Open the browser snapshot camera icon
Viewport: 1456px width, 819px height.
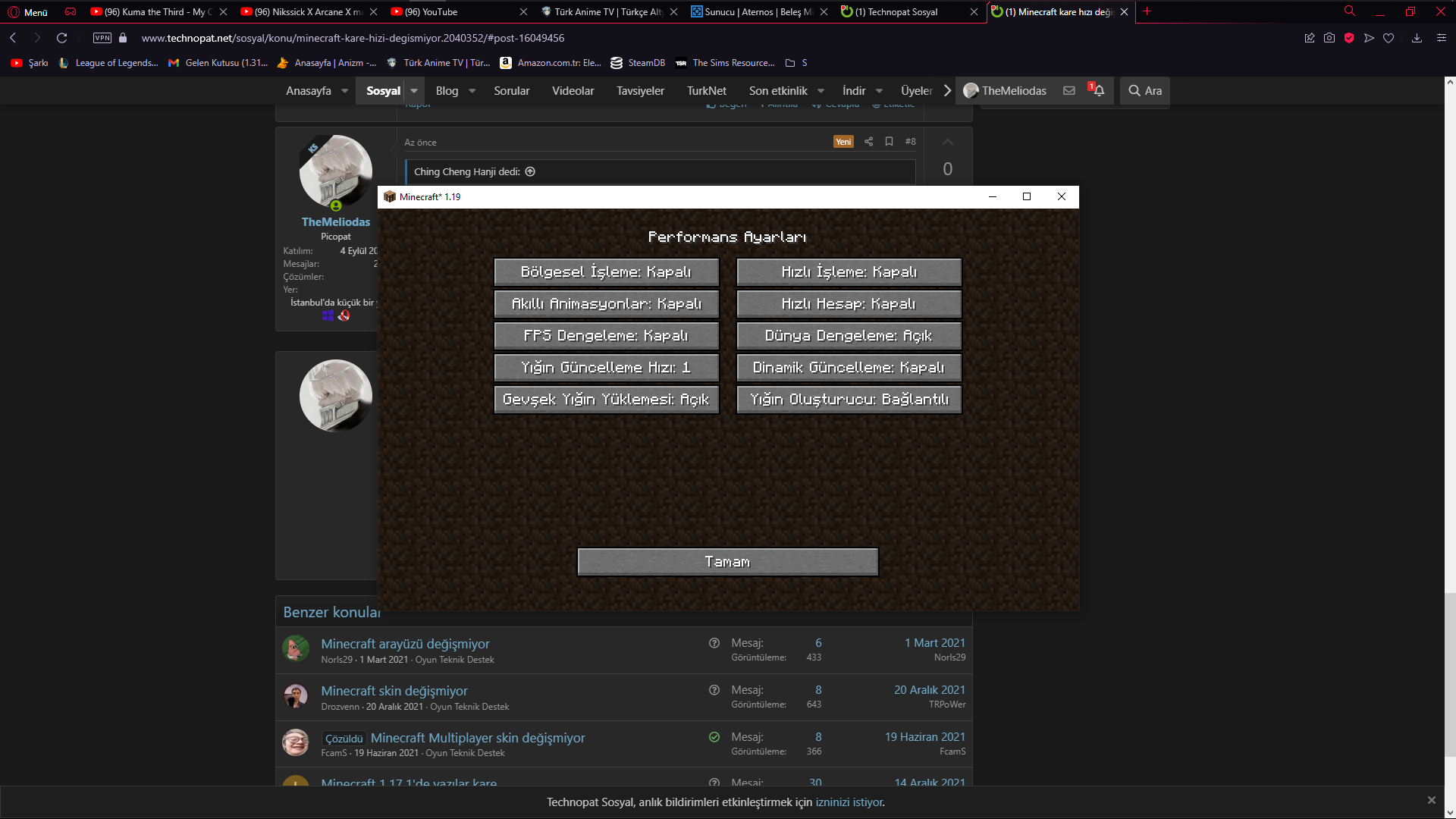coord(1329,38)
